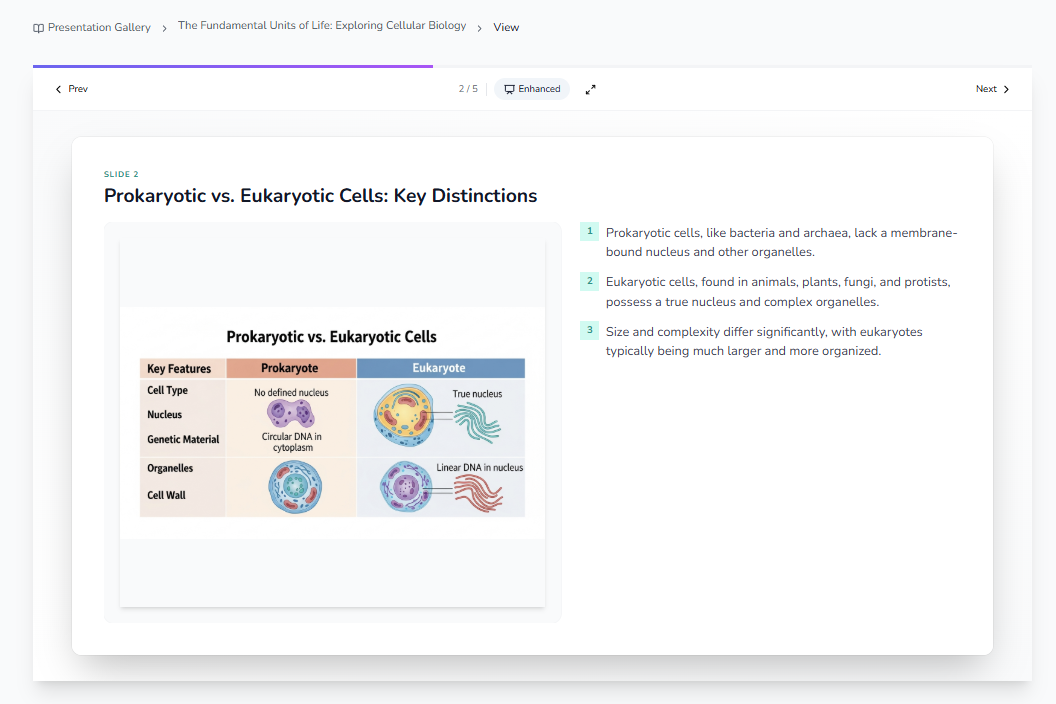Screen dimensions: 1056x704
Task: Go to the next slide using the Next label
Action: tap(986, 89)
